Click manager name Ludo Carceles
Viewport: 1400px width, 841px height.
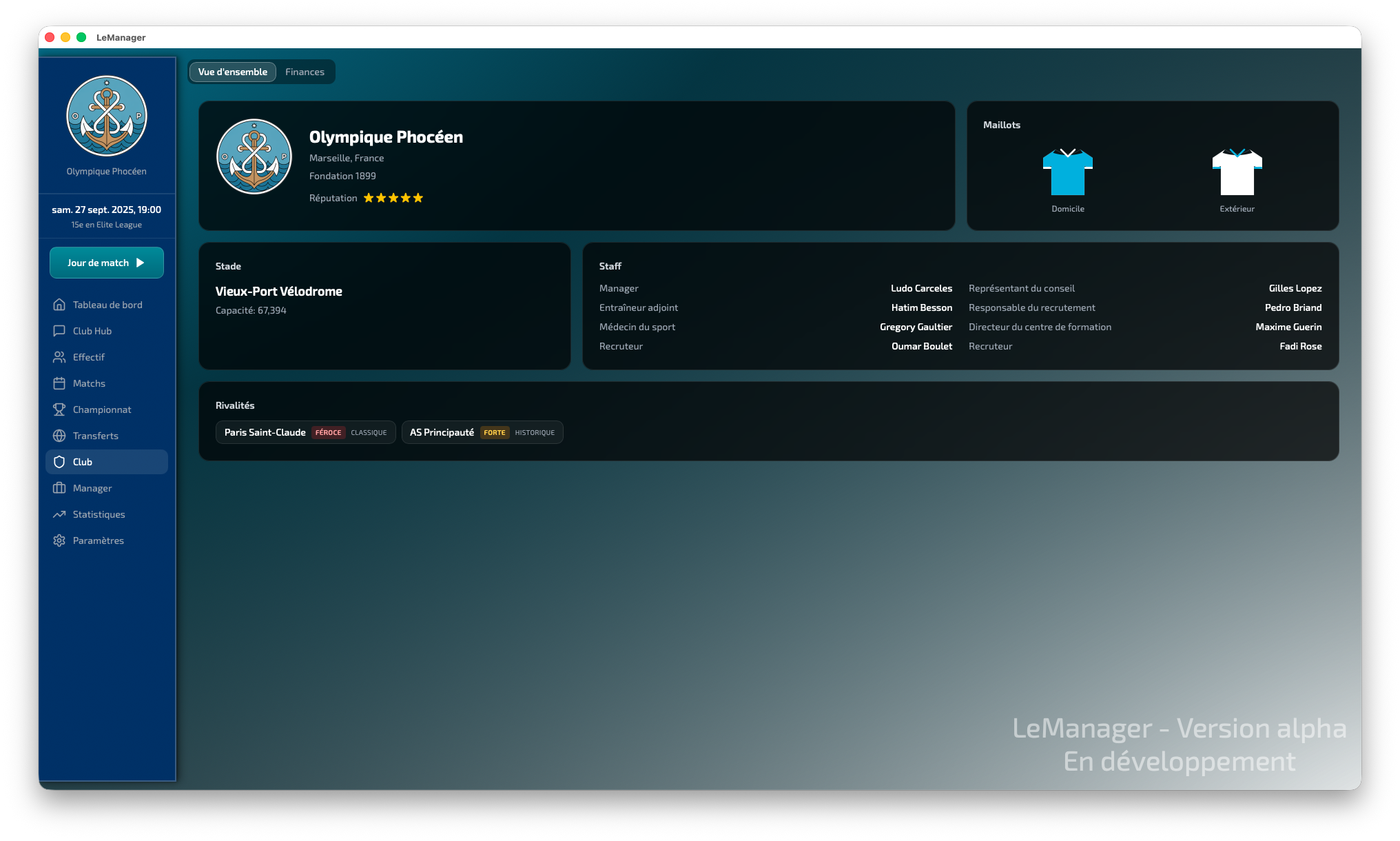[x=921, y=288]
